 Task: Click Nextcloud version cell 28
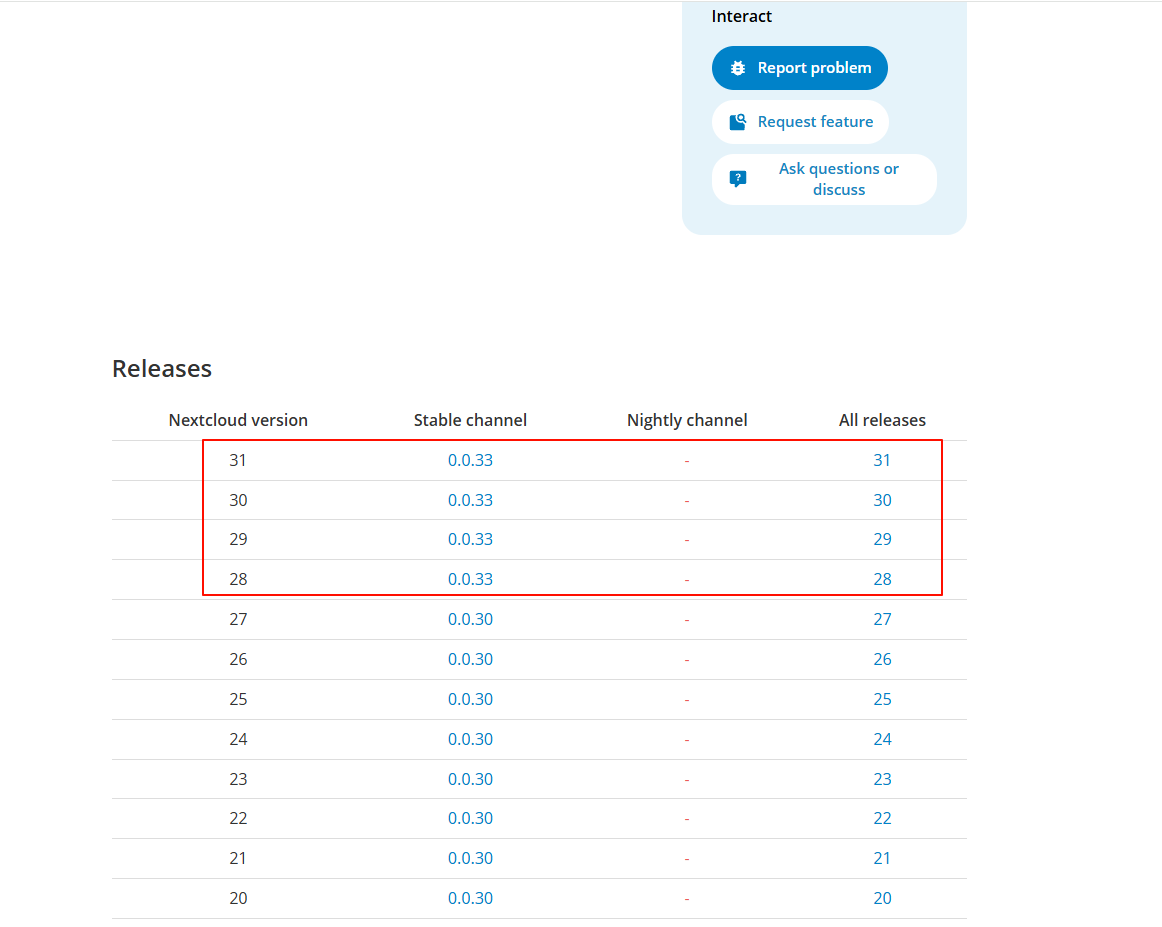point(238,579)
